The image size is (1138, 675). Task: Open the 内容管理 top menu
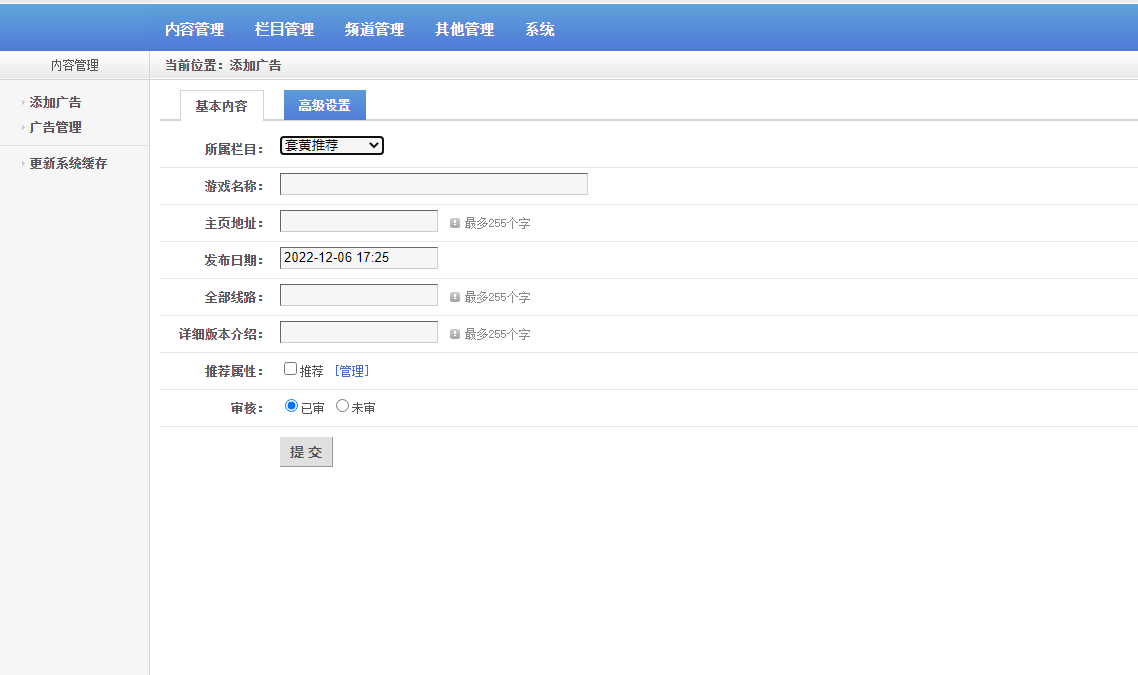click(195, 30)
